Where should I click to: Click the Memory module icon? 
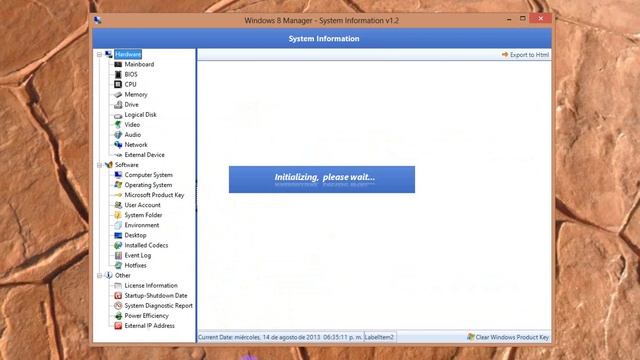click(x=118, y=95)
